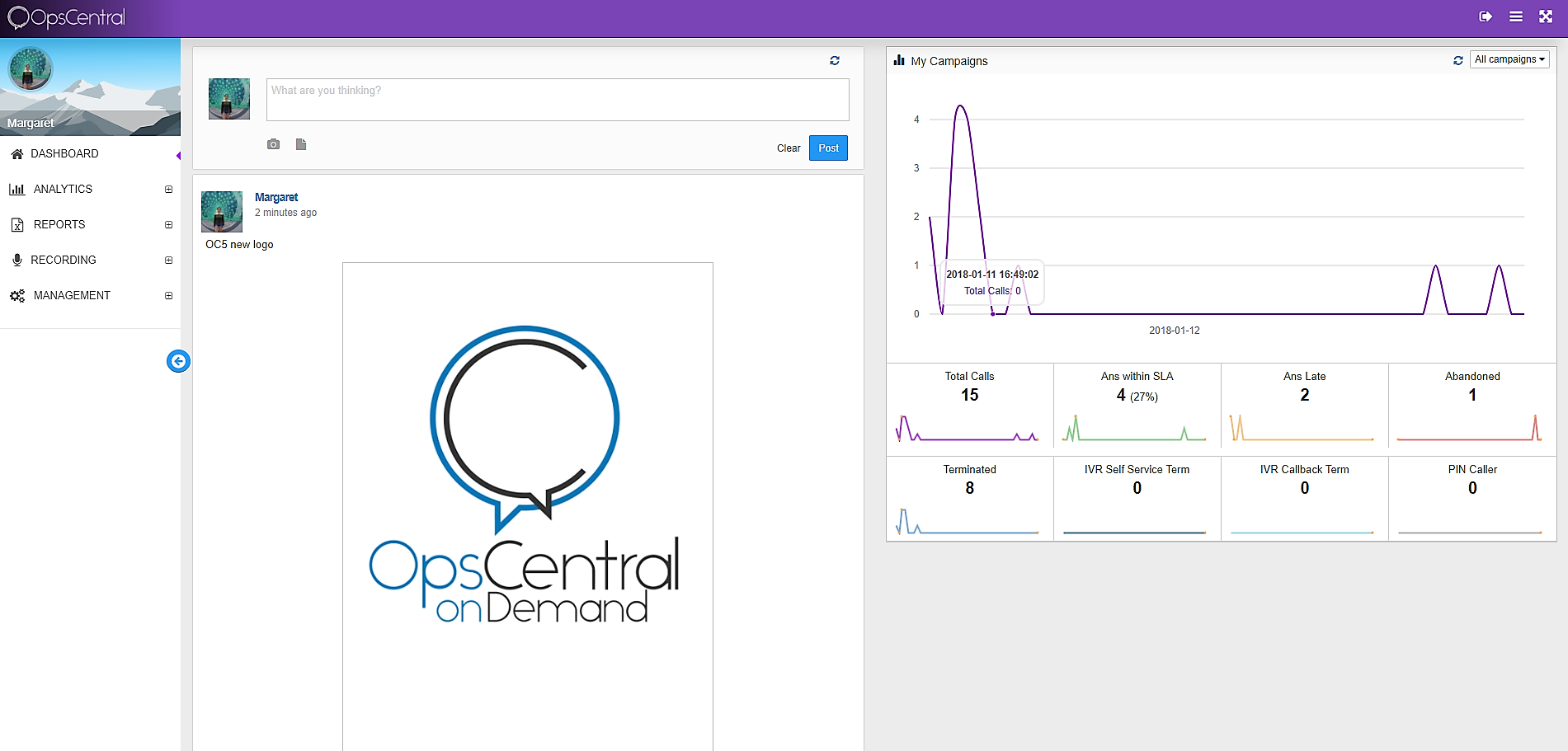Screen dimensions: 1568x751
Task: Open the hamburger menu in top bar
Action: point(1516,16)
